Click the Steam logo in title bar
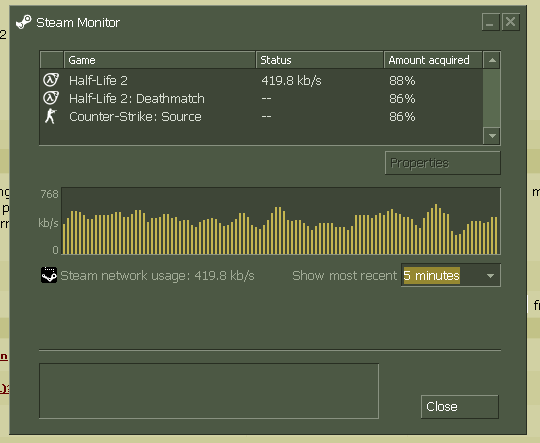Image resolution: width=540 pixels, height=443 pixels. (x=23, y=22)
